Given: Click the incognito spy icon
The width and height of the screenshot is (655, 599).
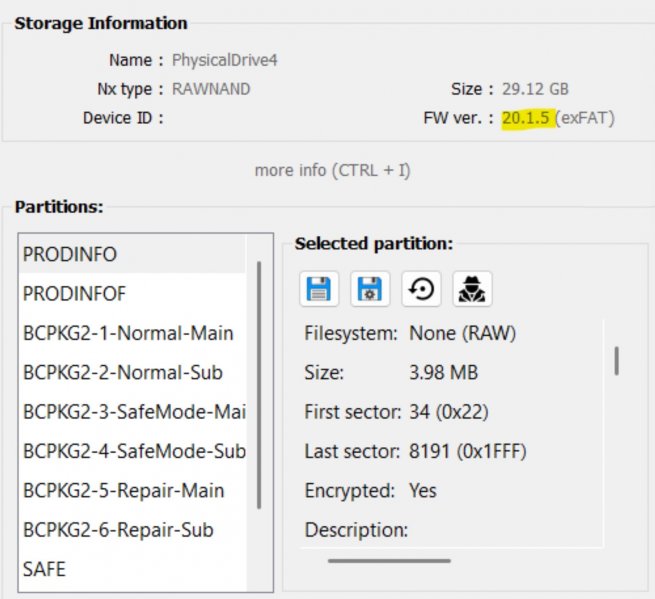Looking at the screenshot, I should coord(472,289).
